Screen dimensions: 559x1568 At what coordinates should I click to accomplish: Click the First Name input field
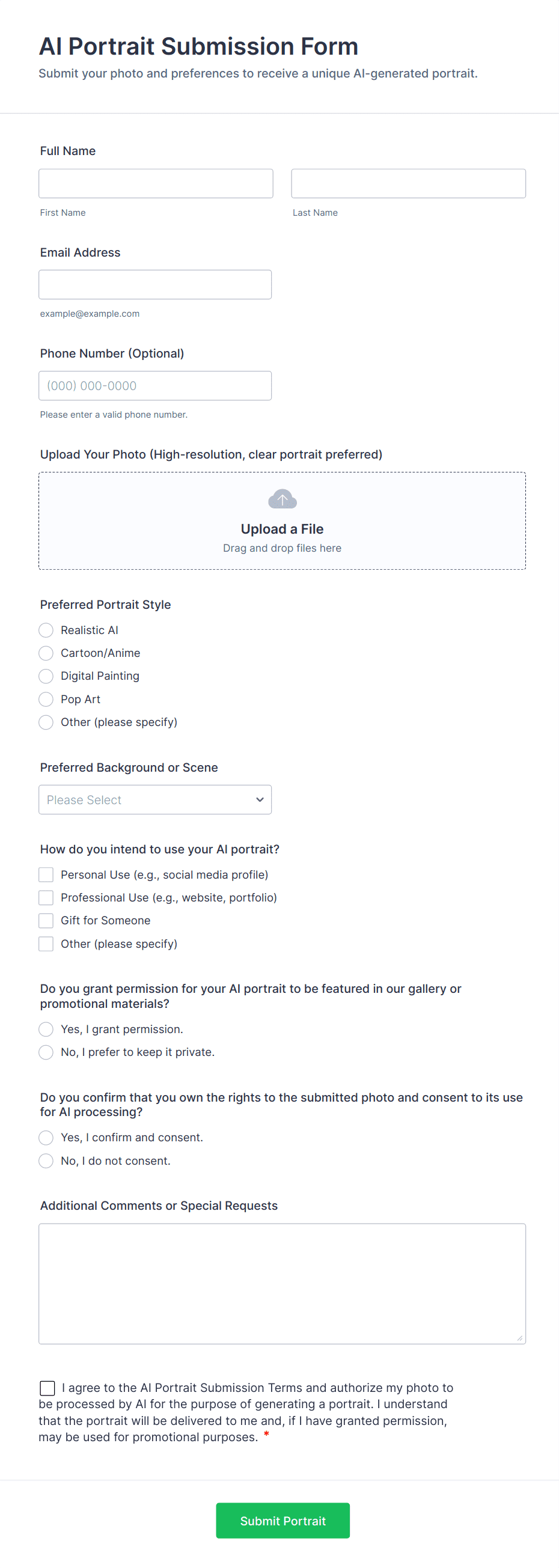pos(155,183)
